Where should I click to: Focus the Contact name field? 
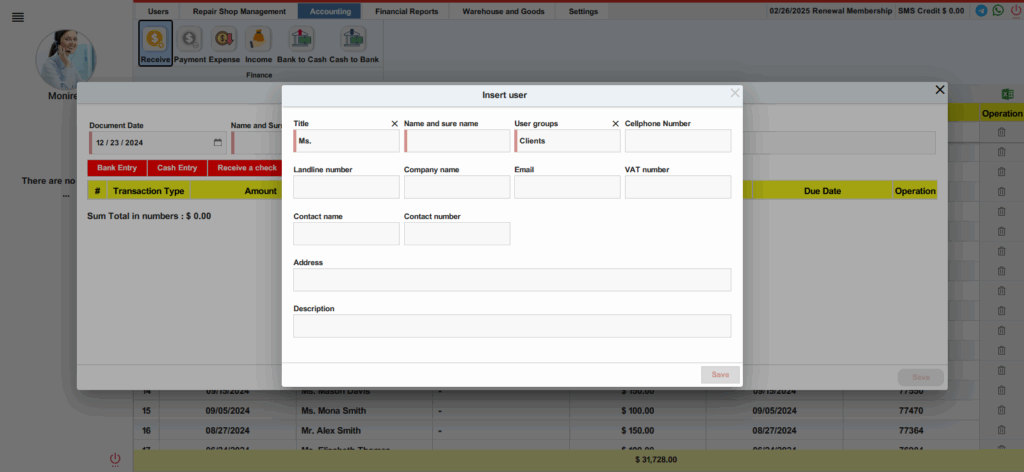[346, 234]
